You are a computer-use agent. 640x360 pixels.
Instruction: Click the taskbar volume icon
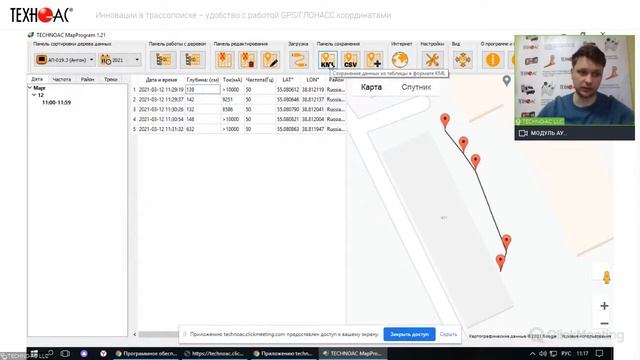543,353
